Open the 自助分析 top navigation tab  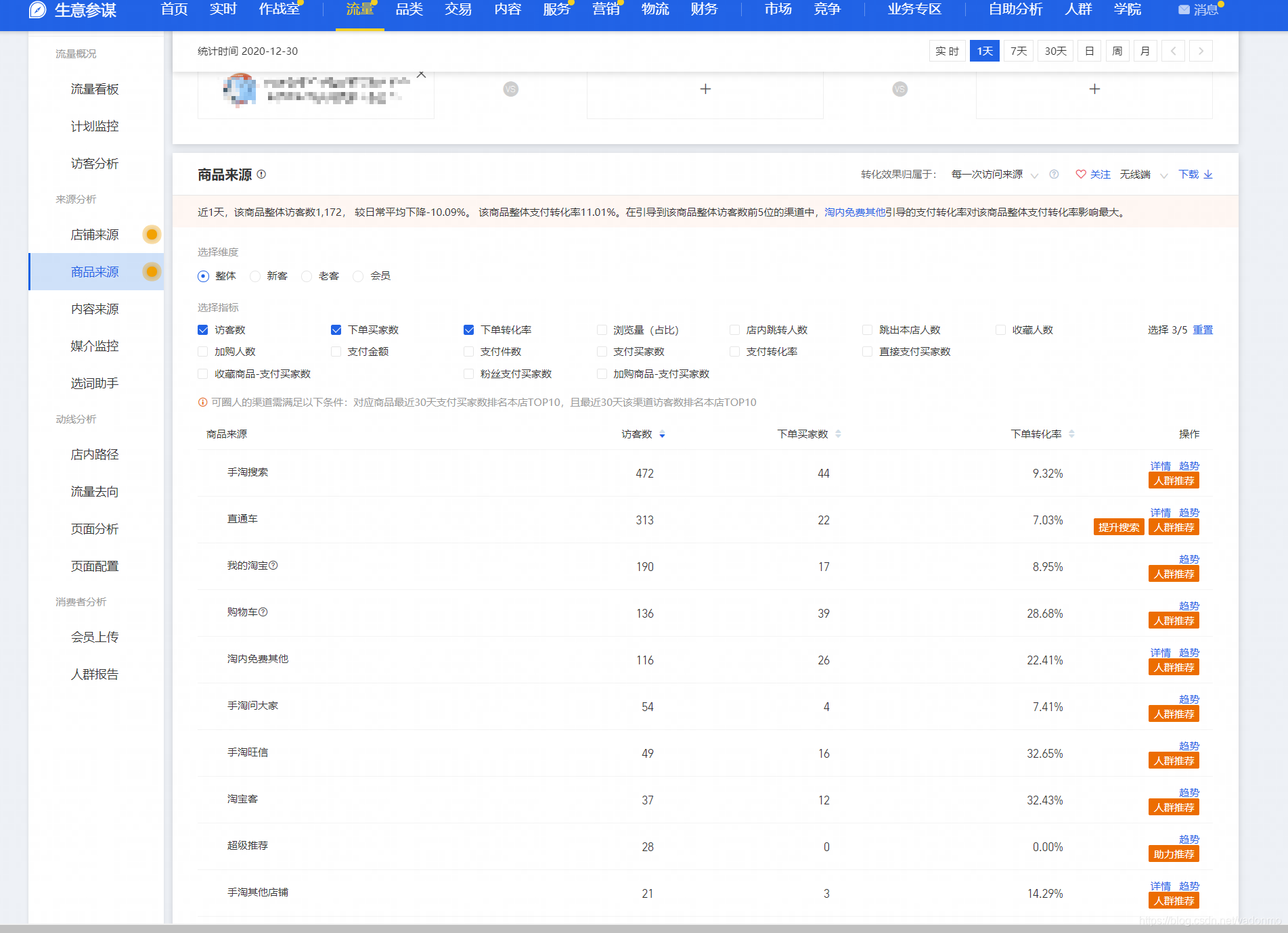pos(1015,9)
